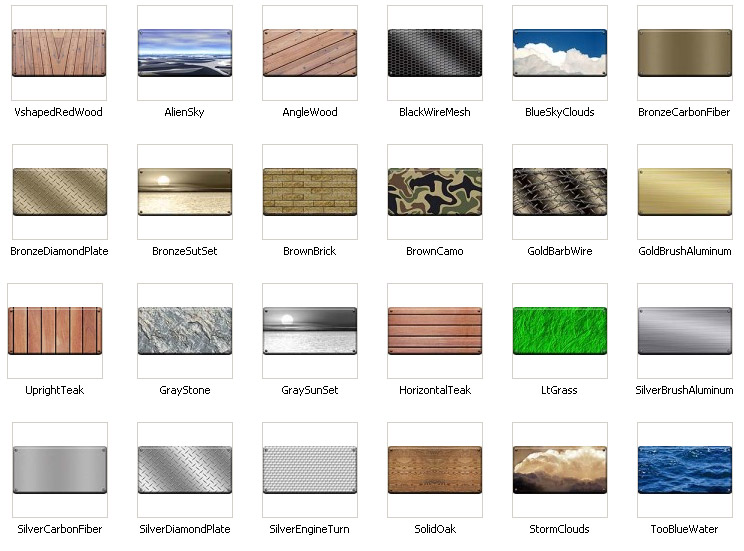Select the BrownCamo camouflage thumbnail
Screen dimensions: 744x551
pyautogui.click(x=435, y=192)
